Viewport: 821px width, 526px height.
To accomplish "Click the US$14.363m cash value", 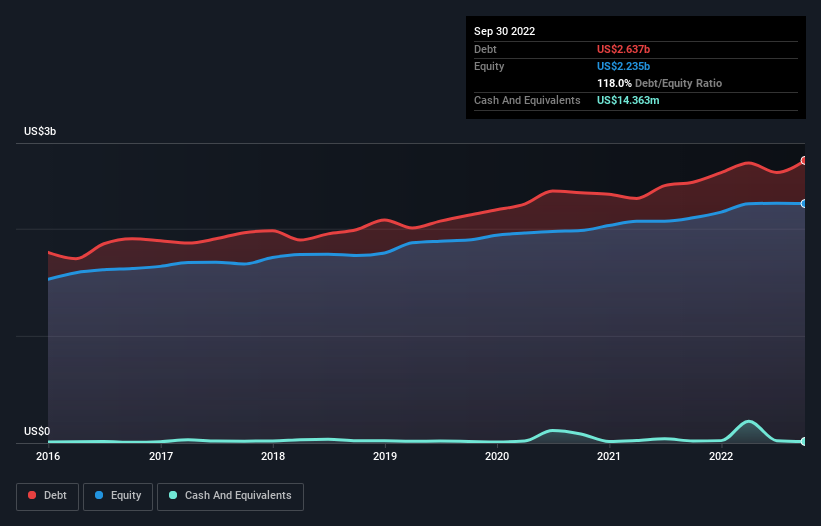I will (628, 100).
